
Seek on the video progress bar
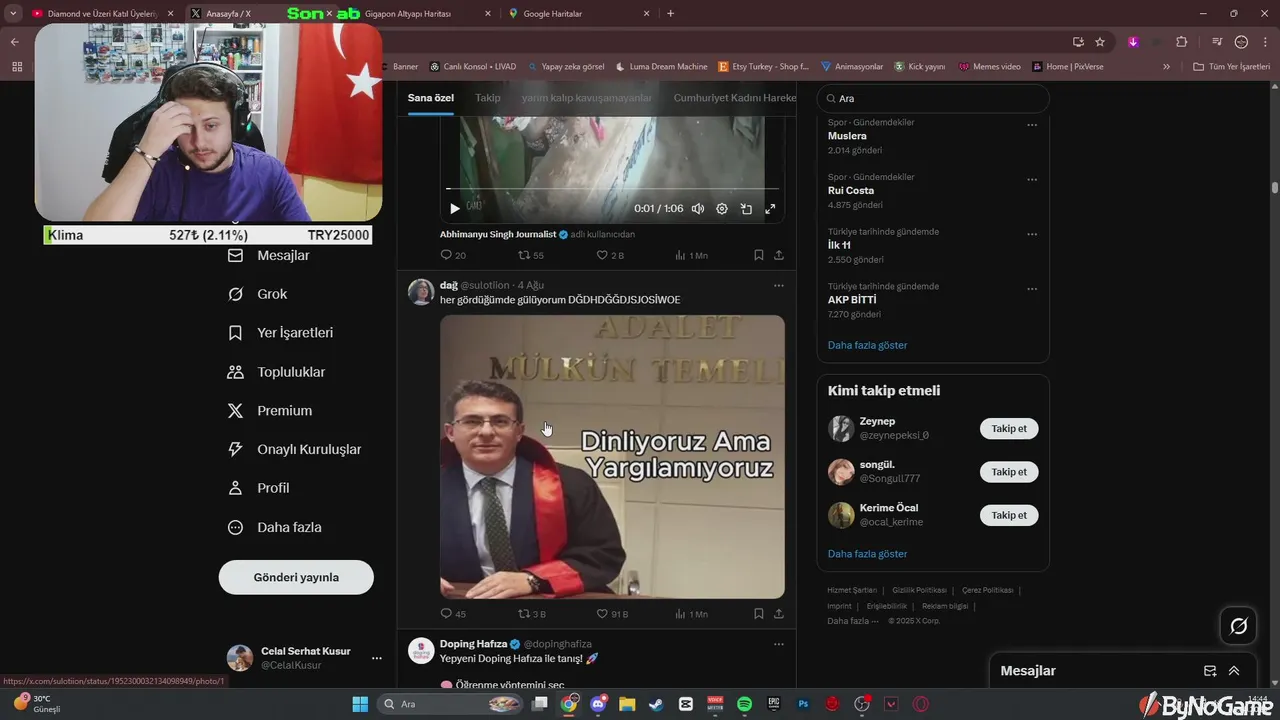(x=612, y=188)
